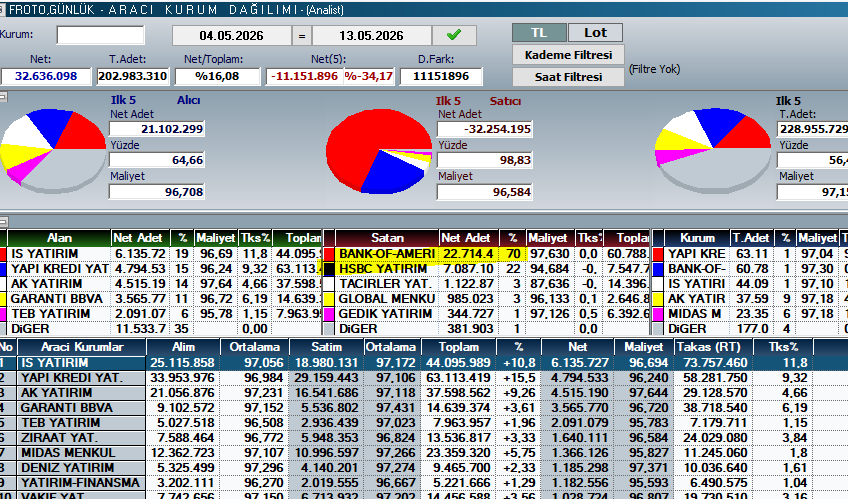
Task: Click the %-34,17 percentage value
Action: pyautogui.click(x=369, y=76)
